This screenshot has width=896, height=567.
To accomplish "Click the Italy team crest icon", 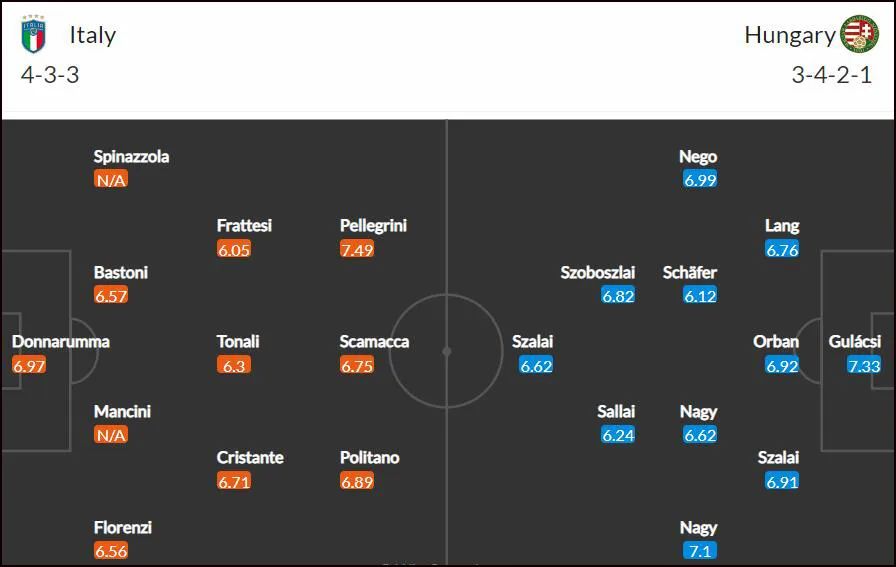I will coord(33,34).
